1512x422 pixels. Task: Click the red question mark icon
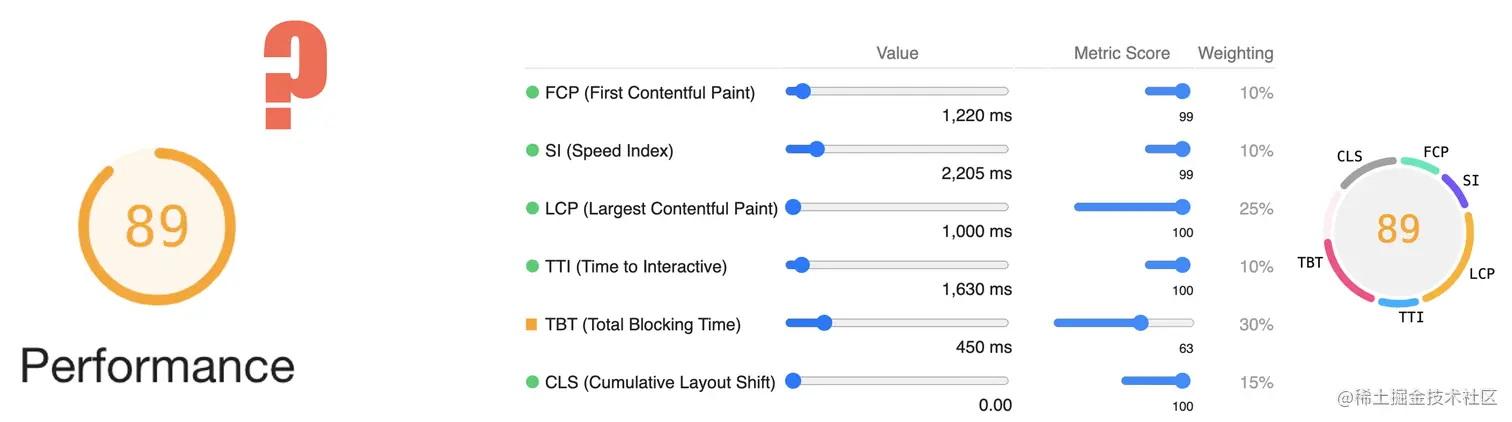pyautogui.click(x=295, y=76)
